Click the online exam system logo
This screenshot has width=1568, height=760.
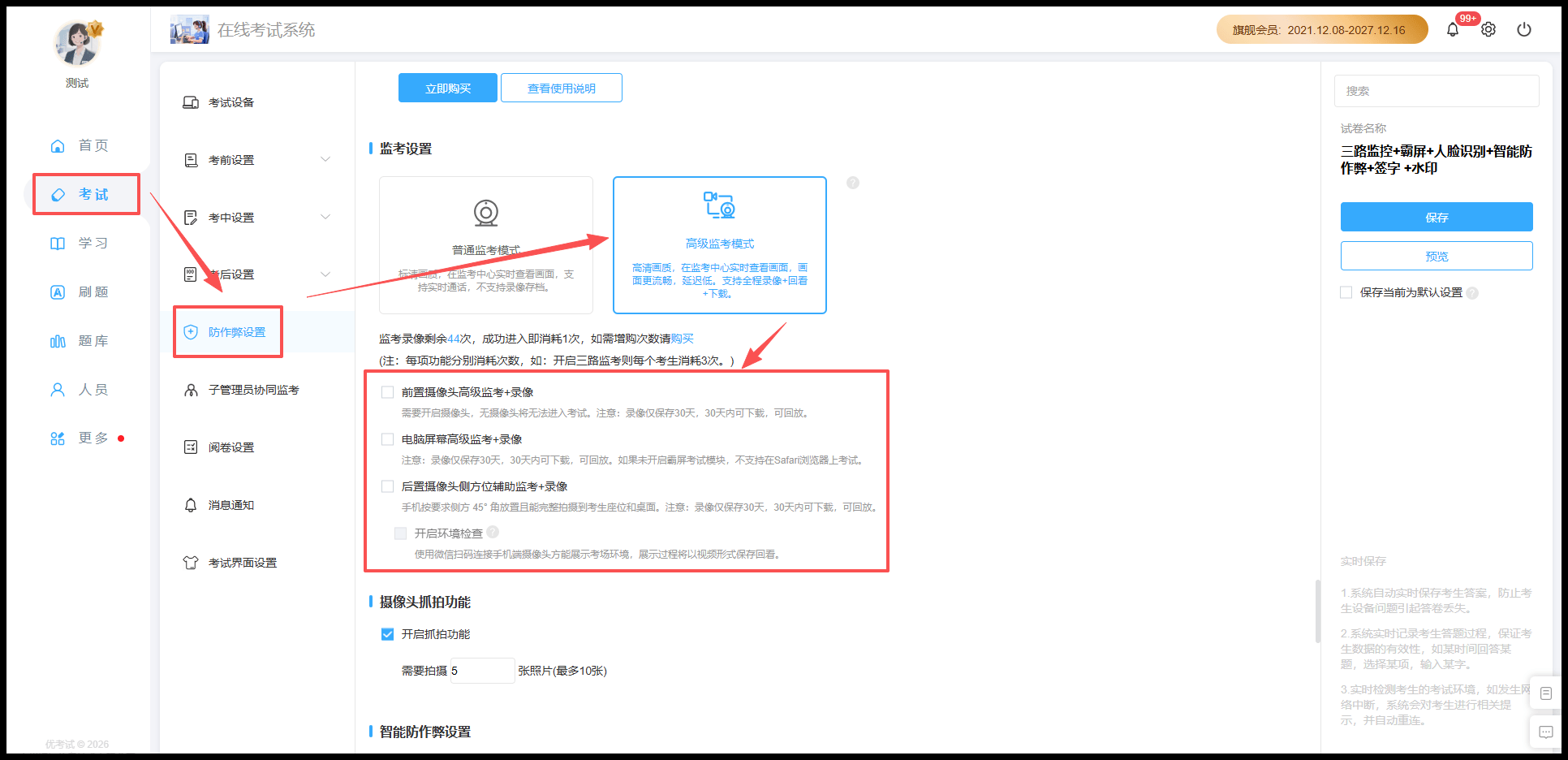tap(189, 30)
